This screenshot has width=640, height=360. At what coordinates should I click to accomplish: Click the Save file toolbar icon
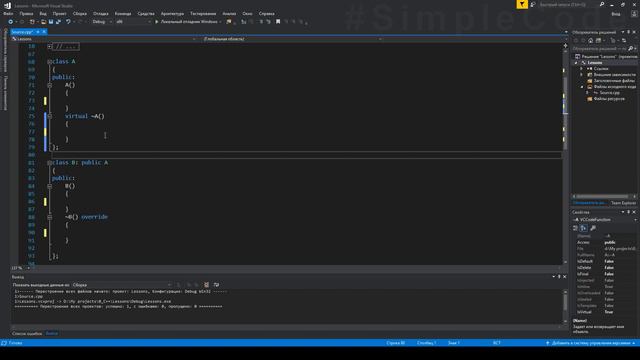(51, 22)
